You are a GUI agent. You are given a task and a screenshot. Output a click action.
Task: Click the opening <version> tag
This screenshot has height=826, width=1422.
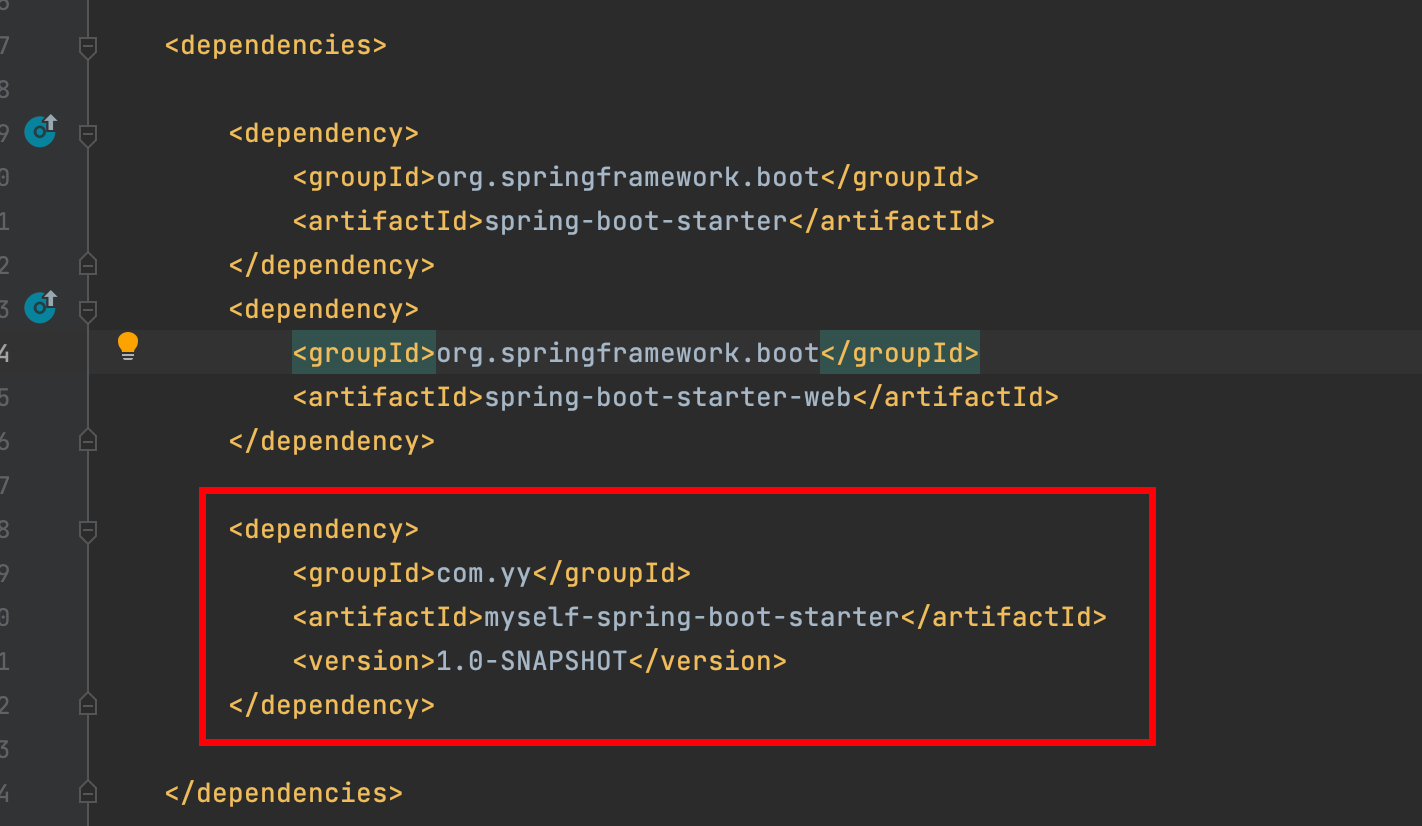coord(364,661)
